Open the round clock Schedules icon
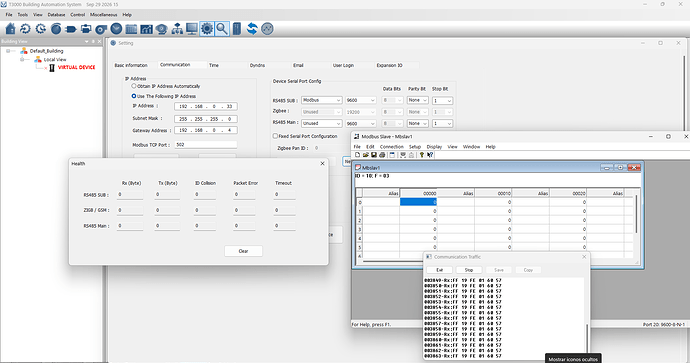Viewport: 690px width, 363px height. (x=116, y=29)
